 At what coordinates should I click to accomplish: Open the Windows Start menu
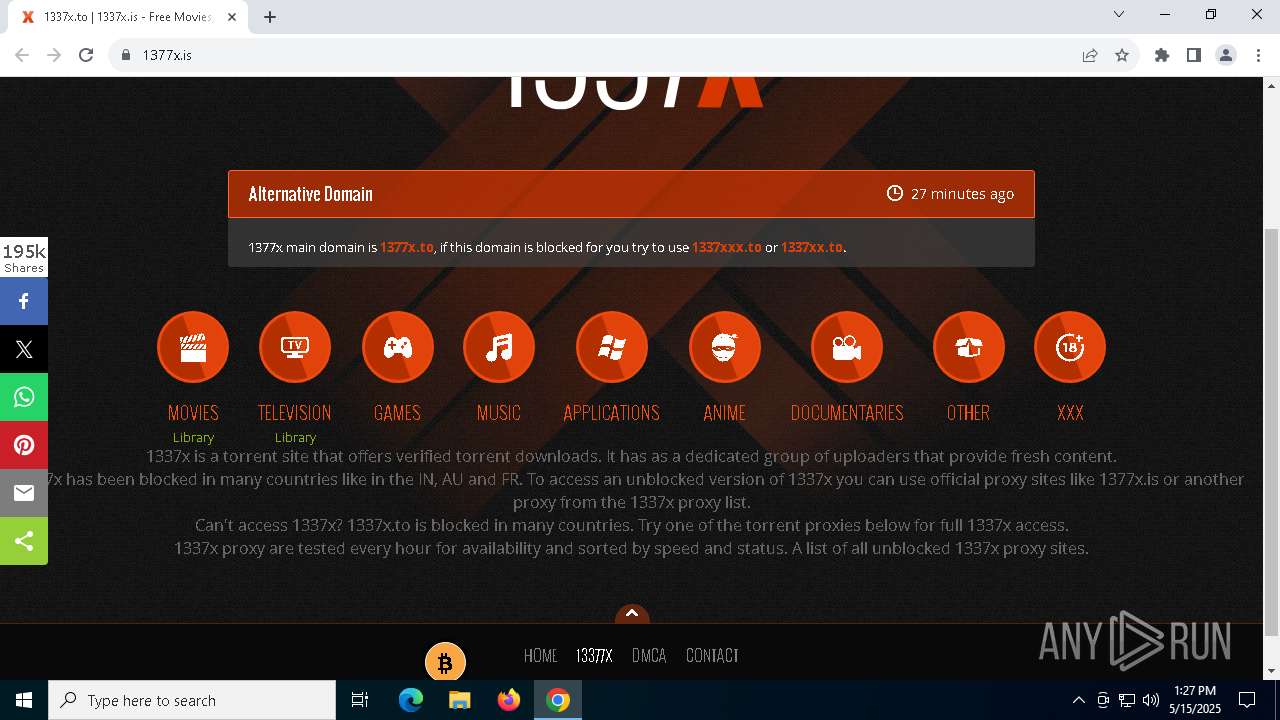tap(24, 700)
